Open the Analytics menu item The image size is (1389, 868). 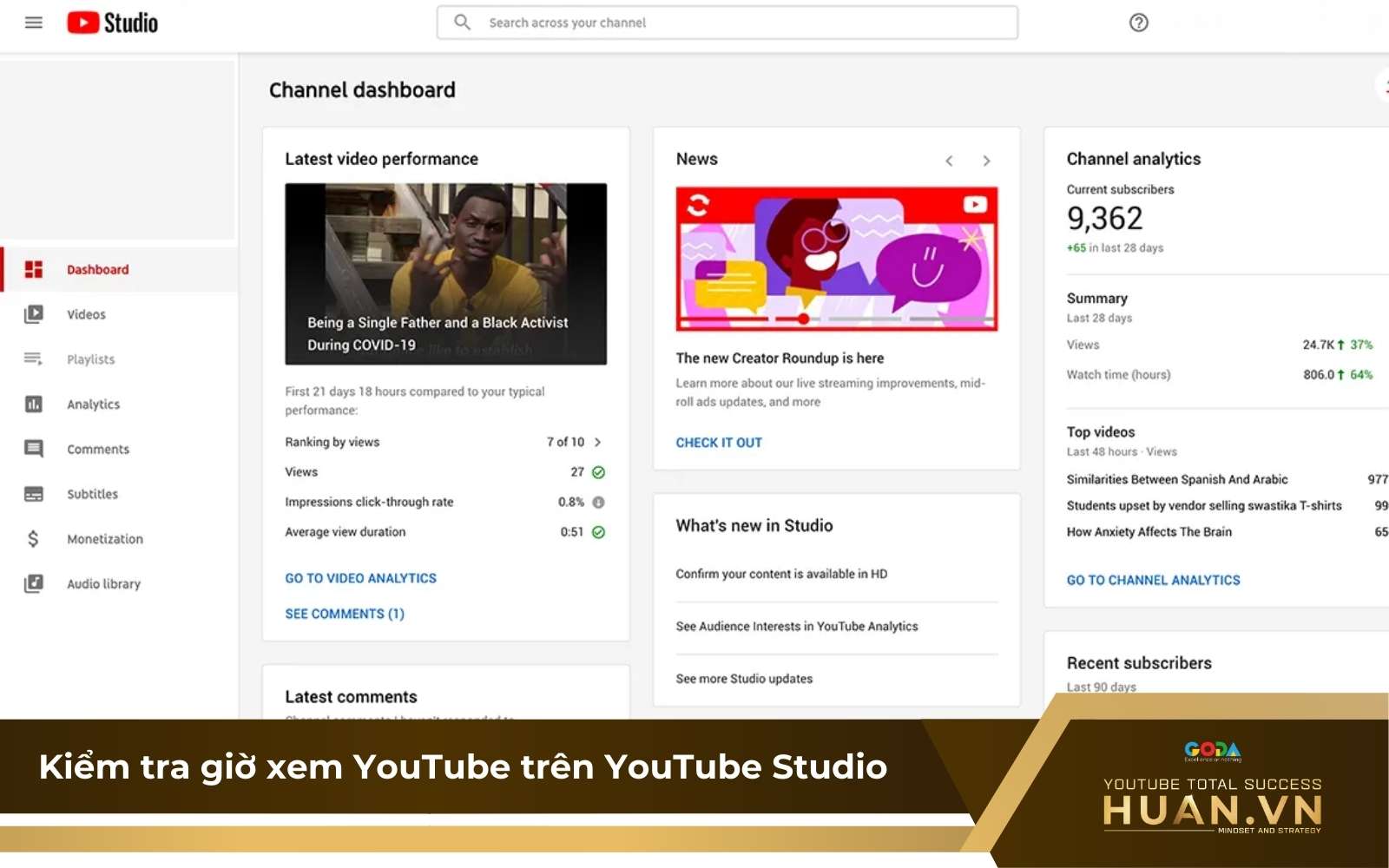click(120, 404)
